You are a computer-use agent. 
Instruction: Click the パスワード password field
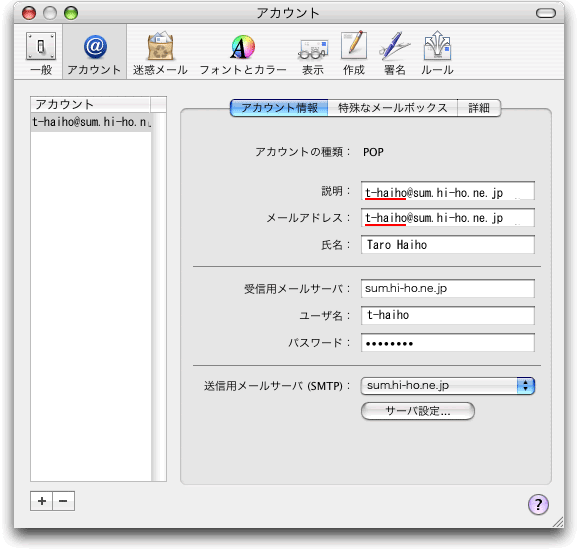448,343
